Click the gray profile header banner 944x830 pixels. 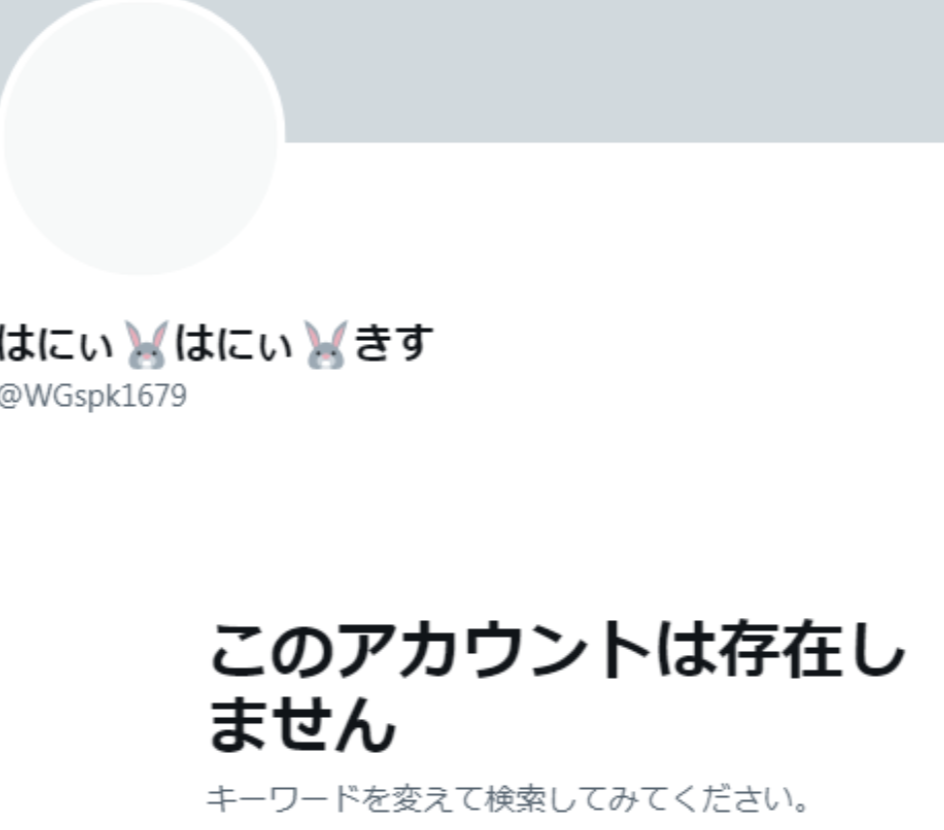point(614,71)
